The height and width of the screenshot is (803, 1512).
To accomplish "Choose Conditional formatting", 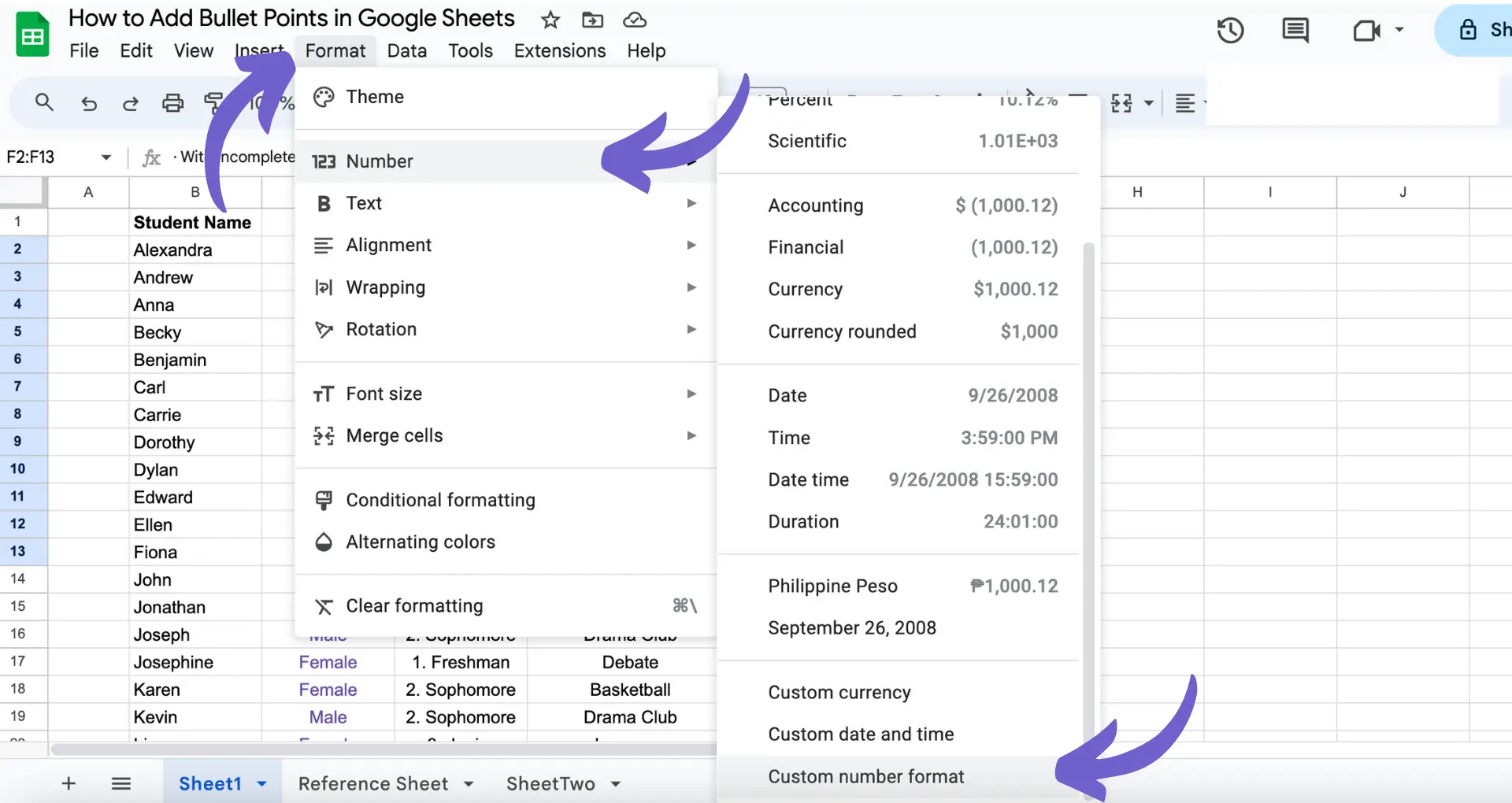I will [506, 500].
